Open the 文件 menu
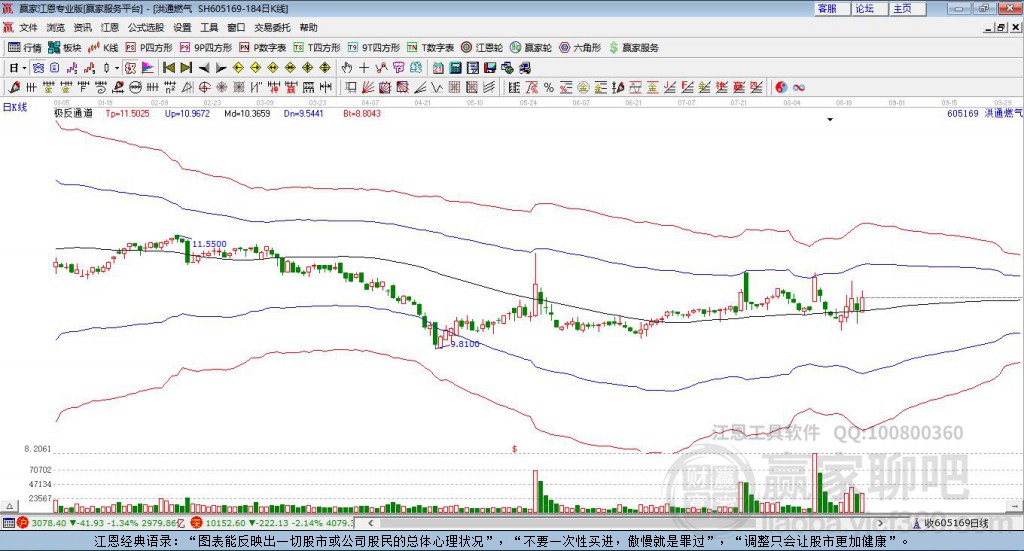The width and height of the screenshot is (1024, 551). (x=28, y=27)
